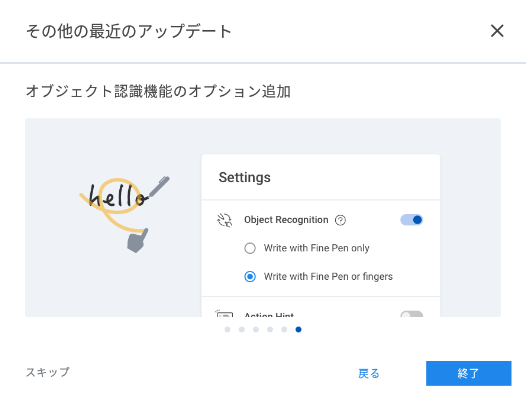
Task: Click the active sixth page indicator dot
Action: tap(298, 330)
